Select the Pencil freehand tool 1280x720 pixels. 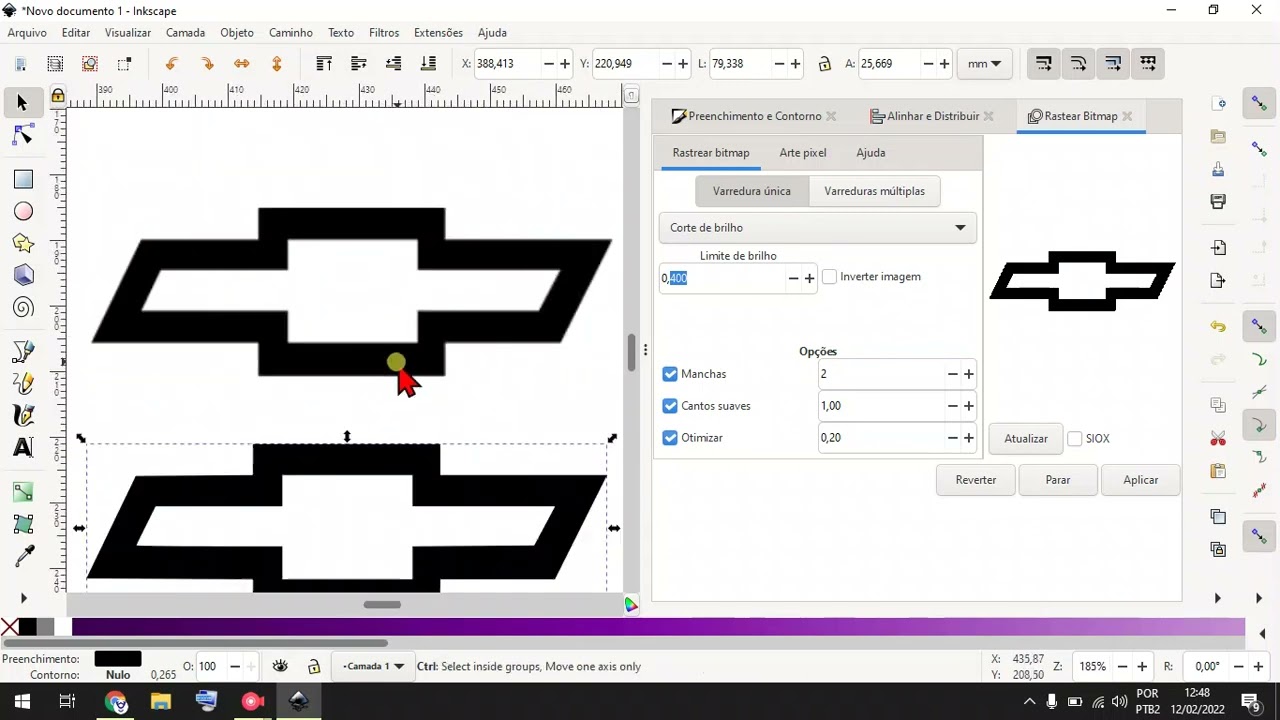coord(23,383)
